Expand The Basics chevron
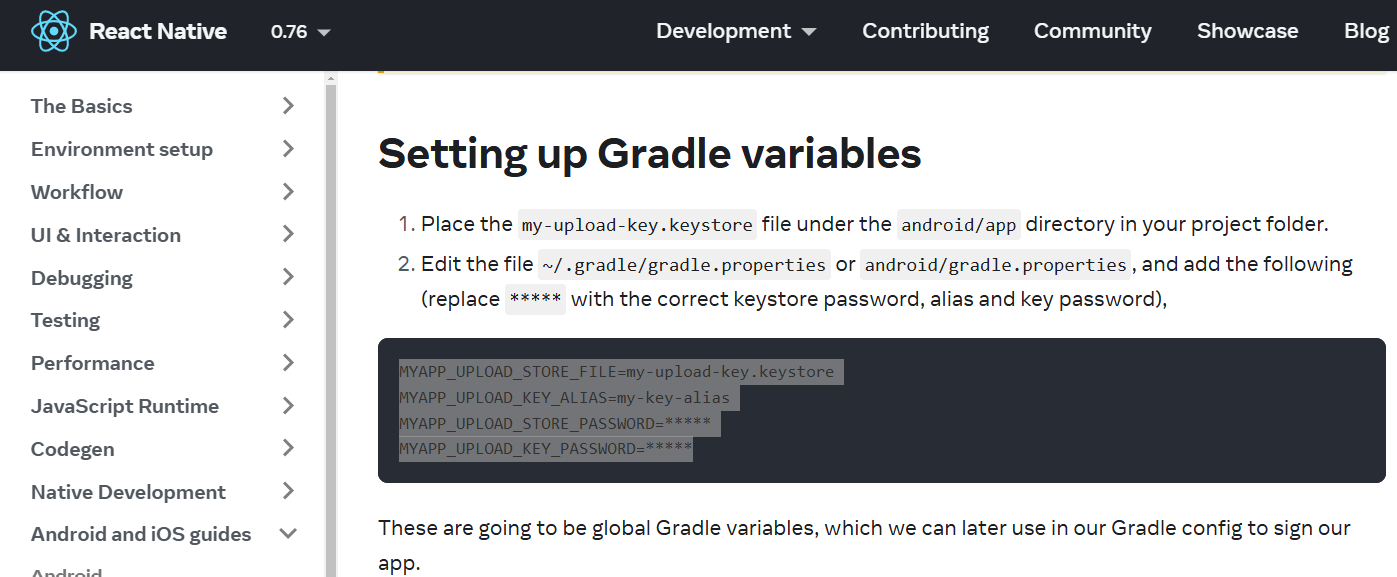Image resolution: width=1397 pixels, height=577 pixels. click(288, 106)
